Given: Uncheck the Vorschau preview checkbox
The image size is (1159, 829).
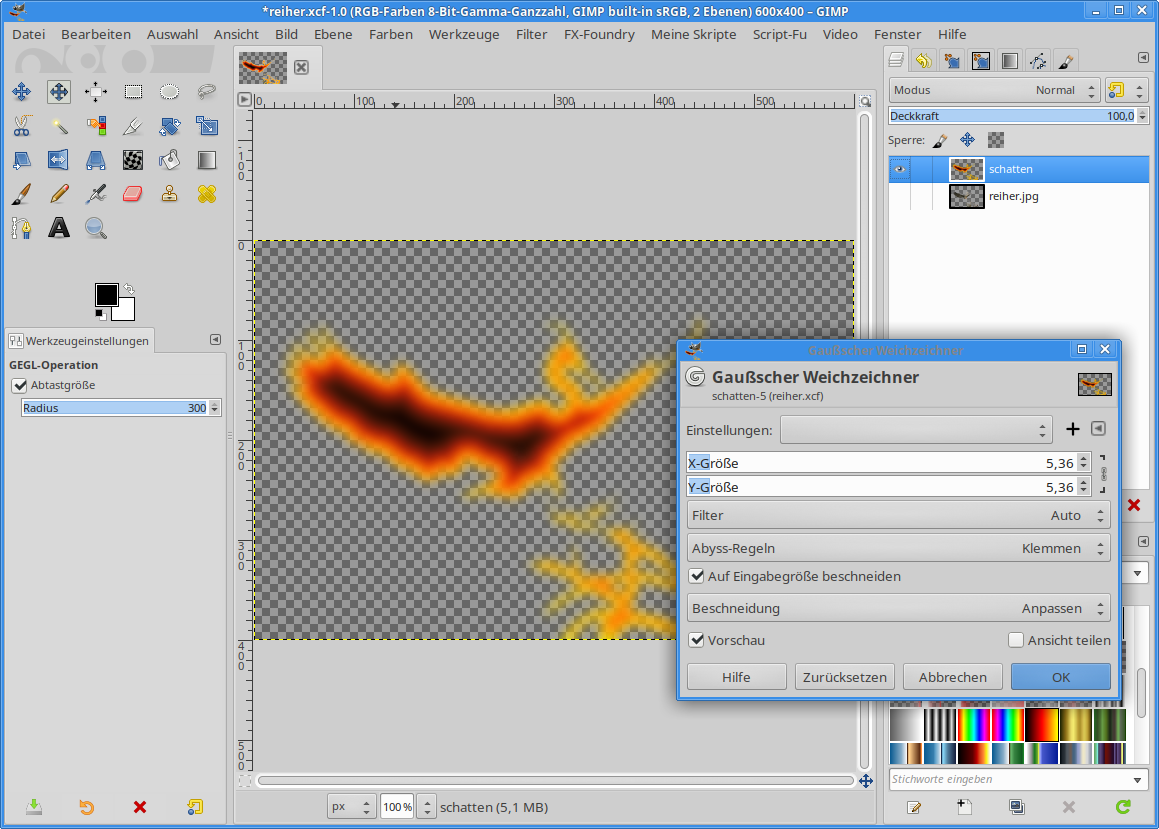Looking at the screenshot, I should pyautogui.click(x=697, y=640).
